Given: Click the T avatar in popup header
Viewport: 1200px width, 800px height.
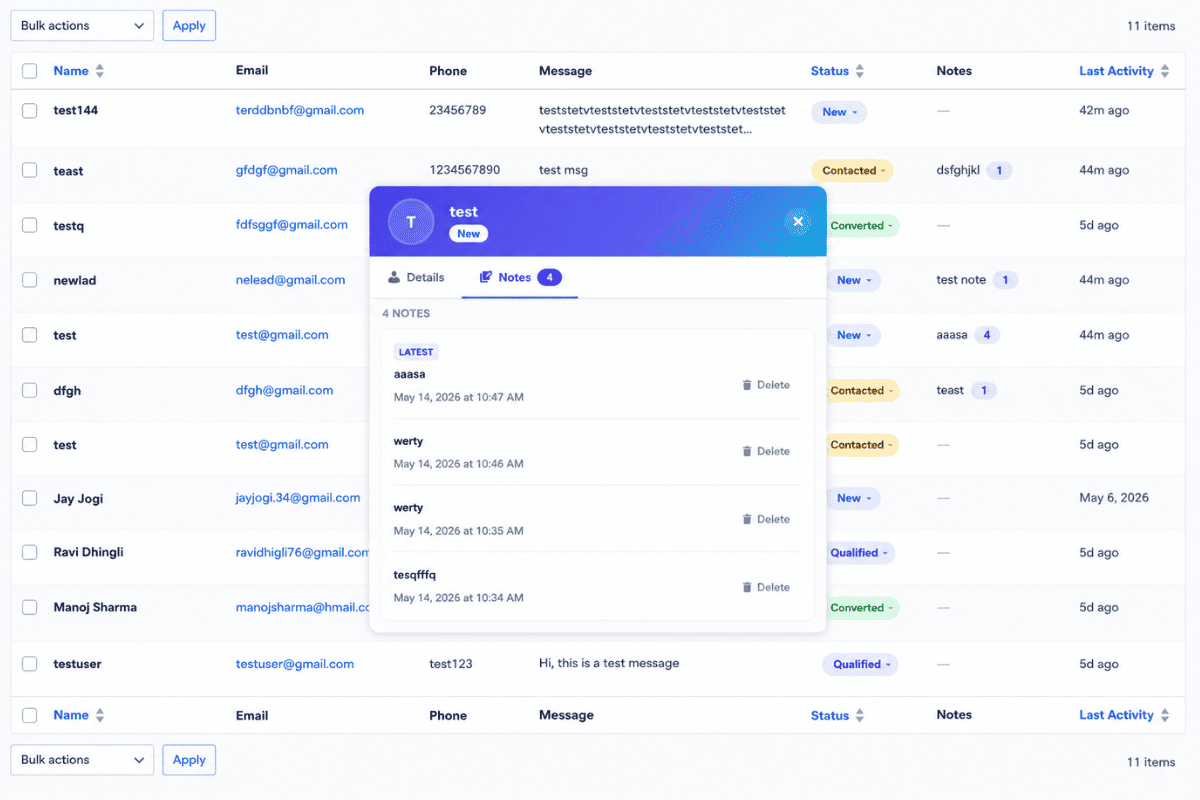Looking at the screenshot, I should [411, 222].
